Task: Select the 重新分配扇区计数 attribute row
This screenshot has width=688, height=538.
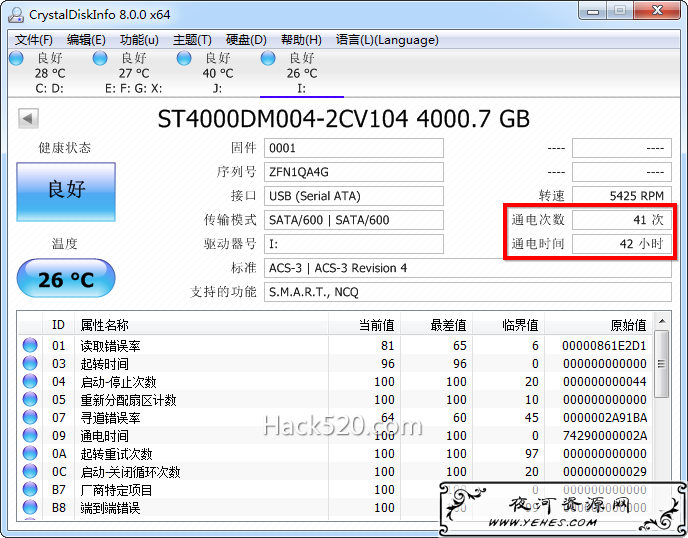Action: 335,400
